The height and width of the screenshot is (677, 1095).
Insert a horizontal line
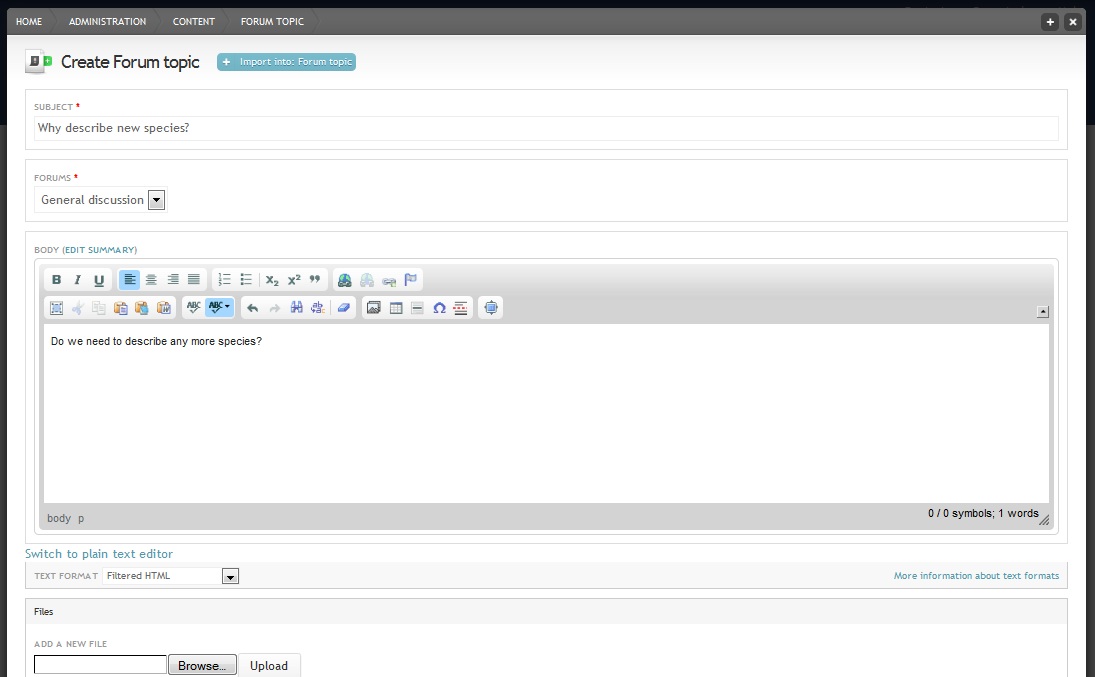[x=417, y=307]
